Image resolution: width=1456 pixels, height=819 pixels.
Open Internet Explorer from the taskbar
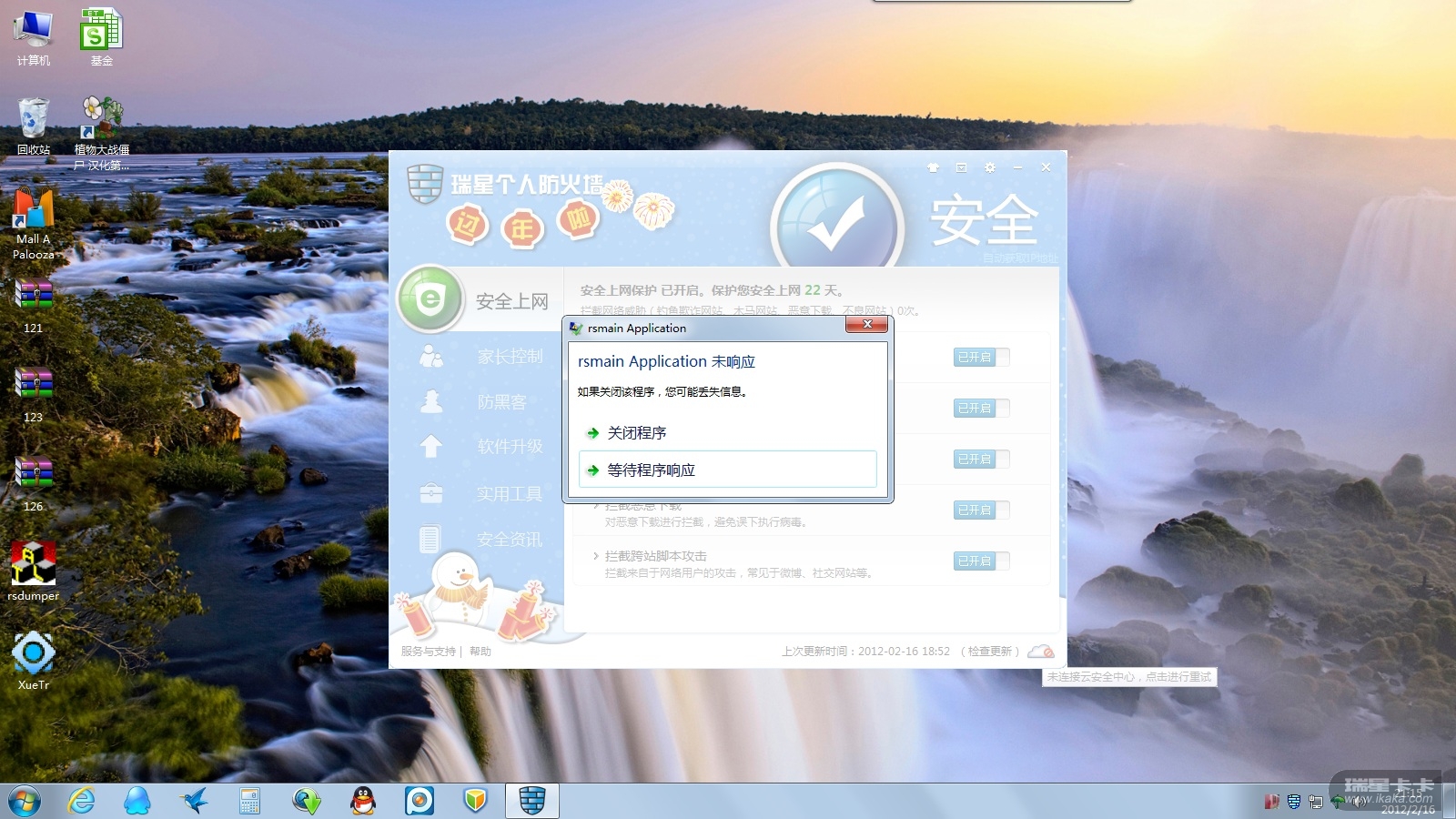tap(82, 801)
